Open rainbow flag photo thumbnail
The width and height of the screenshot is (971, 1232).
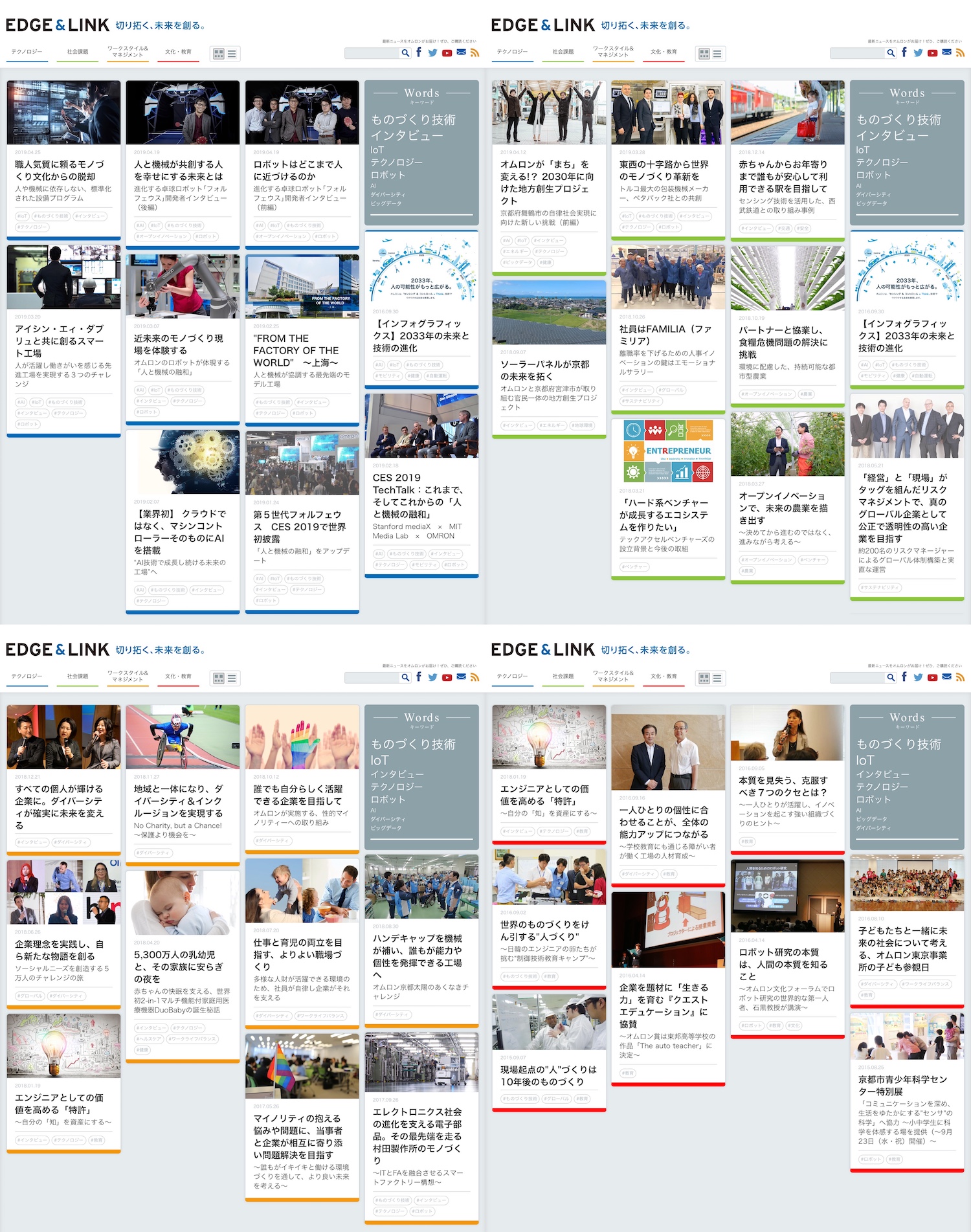coord(302,1066)
